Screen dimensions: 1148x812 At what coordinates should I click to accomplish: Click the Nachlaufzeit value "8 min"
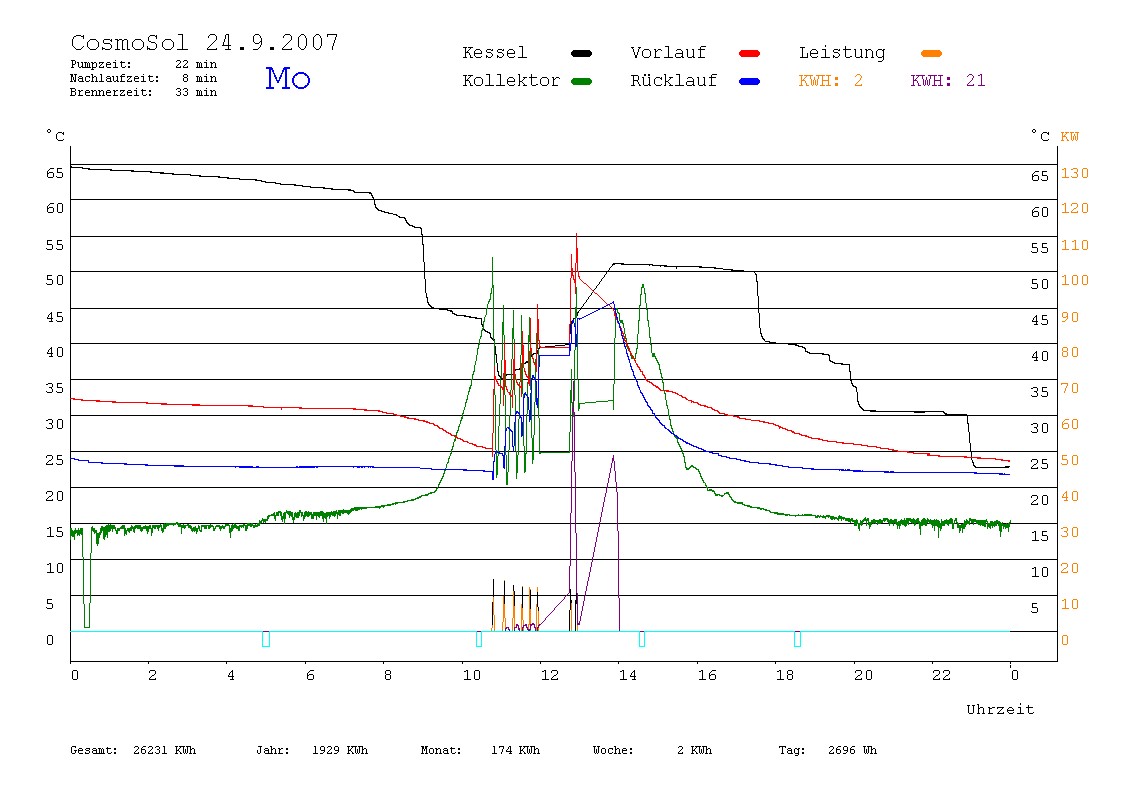point(199,78)
